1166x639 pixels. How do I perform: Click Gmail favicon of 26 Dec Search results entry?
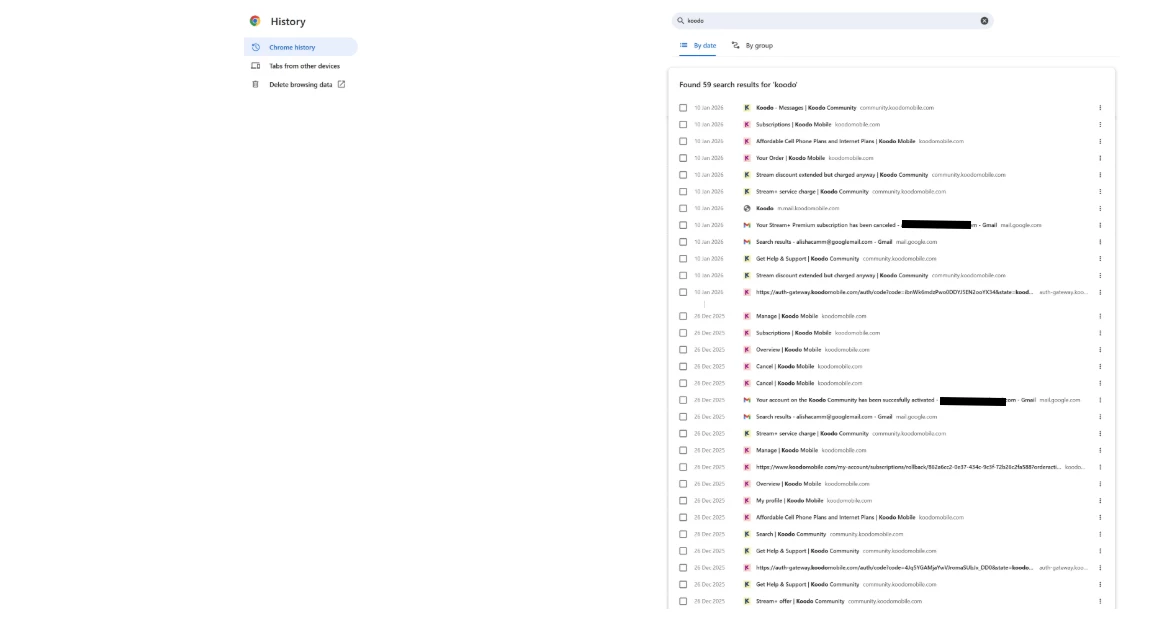[x=747, y=417]
